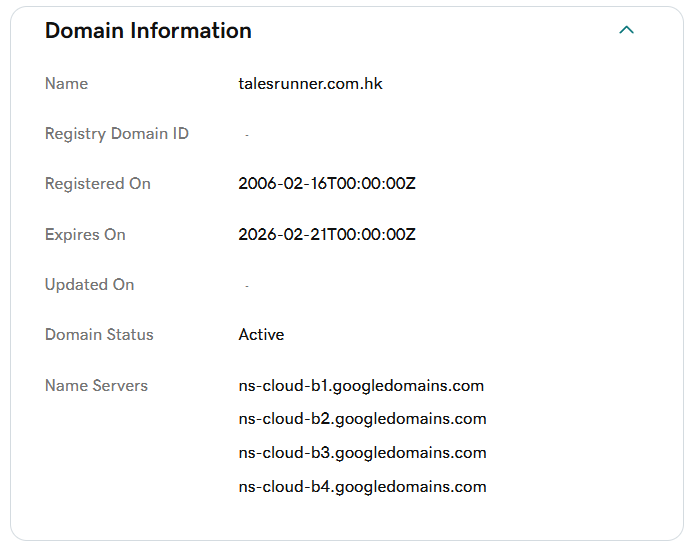Click the dash value beside Updated On
693x547 pixels.
246,286
